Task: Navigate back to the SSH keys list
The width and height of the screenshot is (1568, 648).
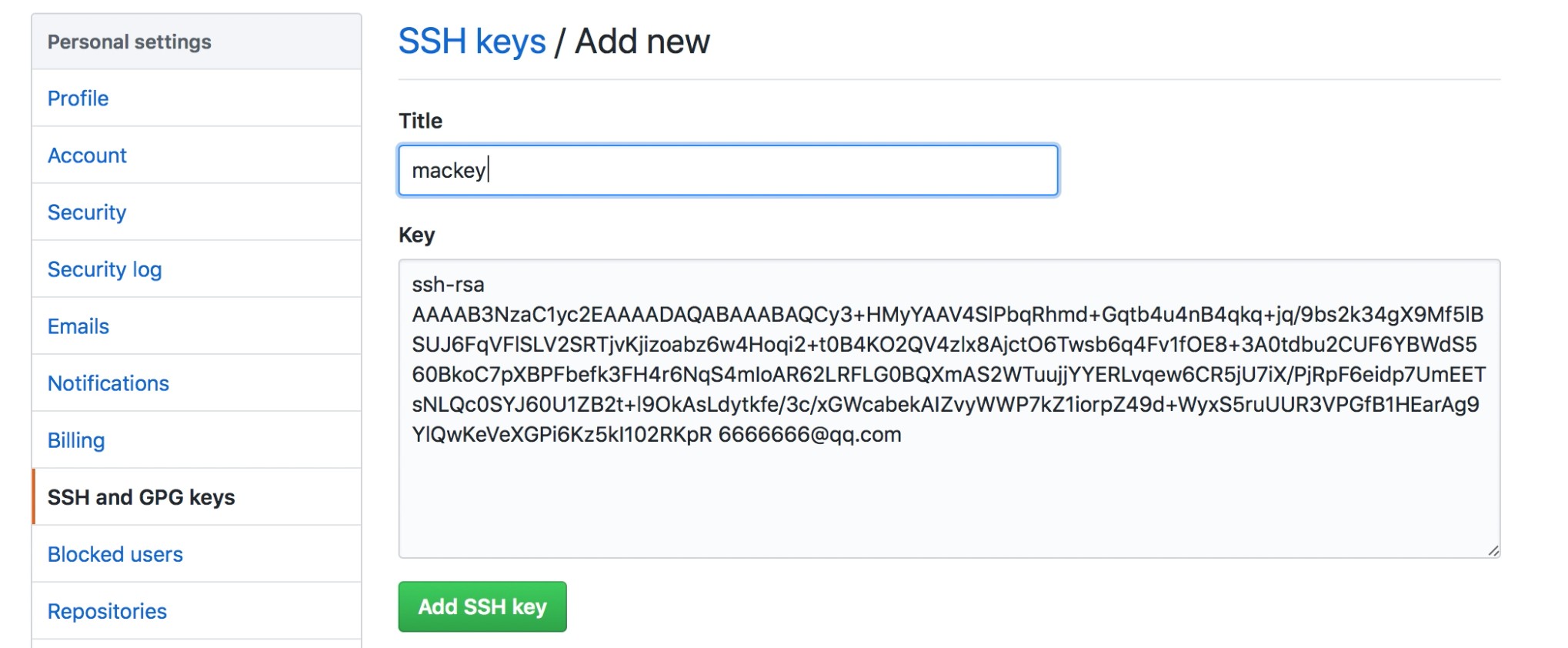Action: [x=471, y=42]
